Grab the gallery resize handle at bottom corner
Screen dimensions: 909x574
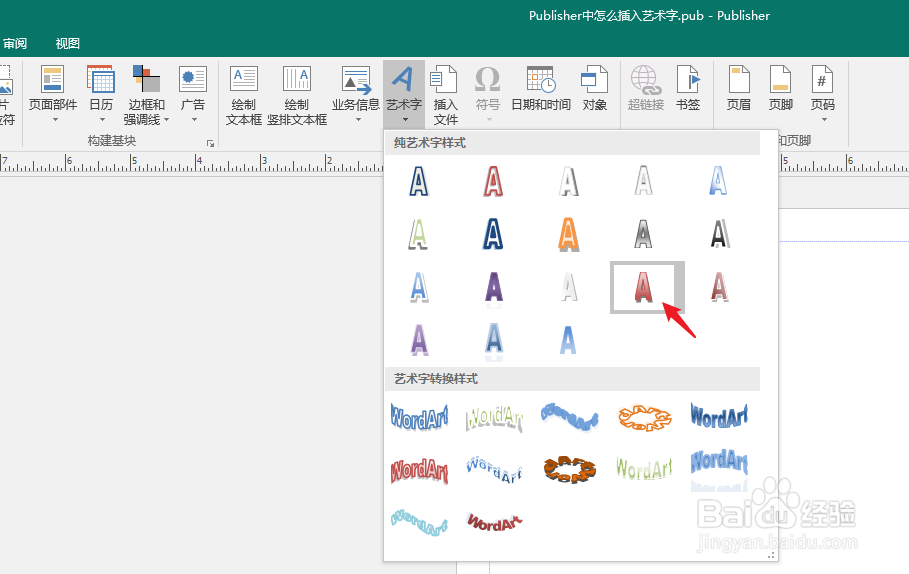tap(771, 555)
